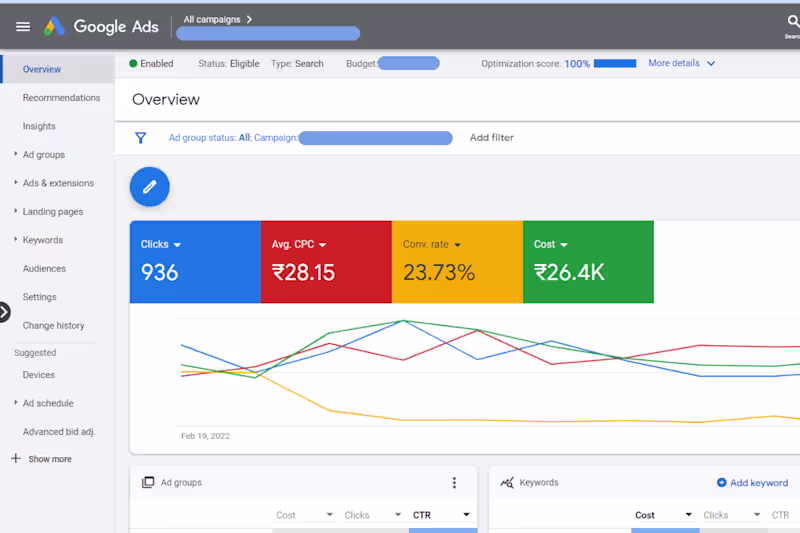Image resolution: width=800 pixels, height=533 pixels.
Task: Click the 23.73% conversion rate value
Action: 439,272
